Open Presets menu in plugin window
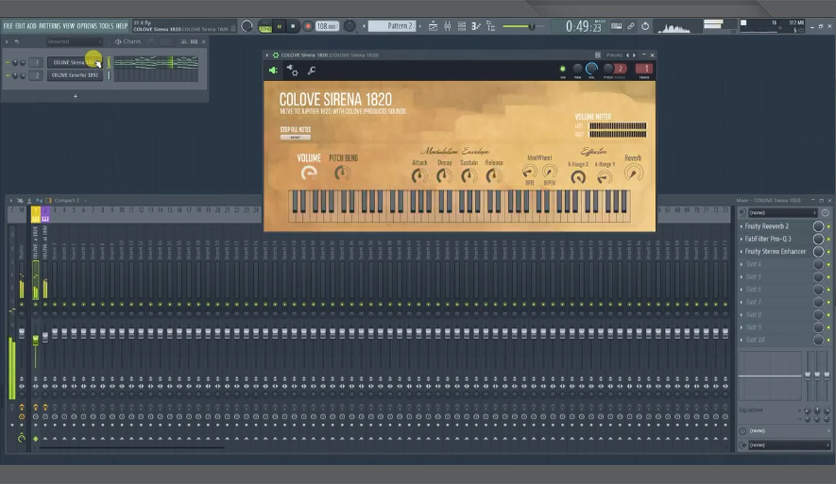The height and width of the screenshot is (484, 836). [x=614, y=55]
